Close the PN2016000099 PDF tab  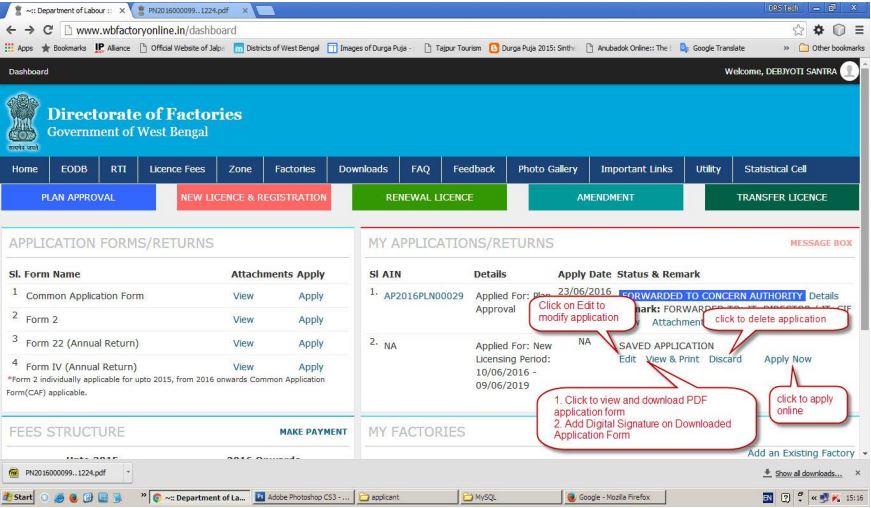pos(246,11)
